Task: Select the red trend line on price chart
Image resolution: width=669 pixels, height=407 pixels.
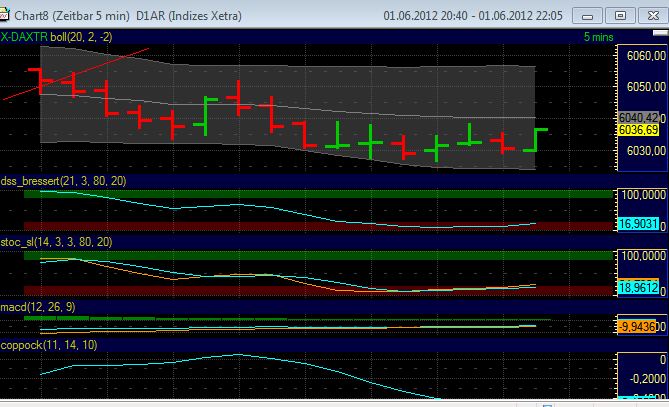Action: click(x=76, y=74)
